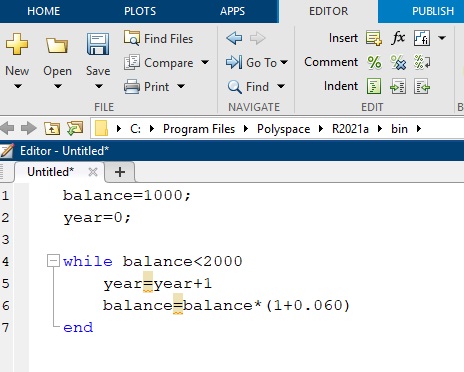The image size is (464, 372).
Task: Expand the Go To dropdown
Action: point(284,62)
